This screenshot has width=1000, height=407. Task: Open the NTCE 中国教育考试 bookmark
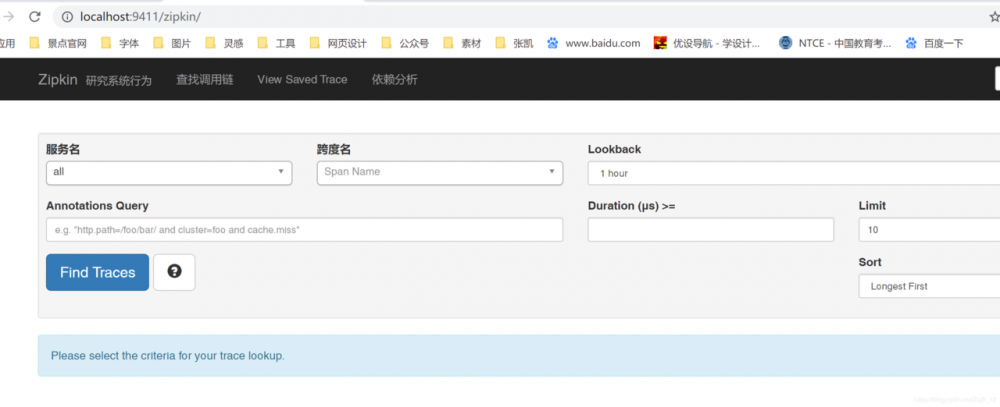835,43
